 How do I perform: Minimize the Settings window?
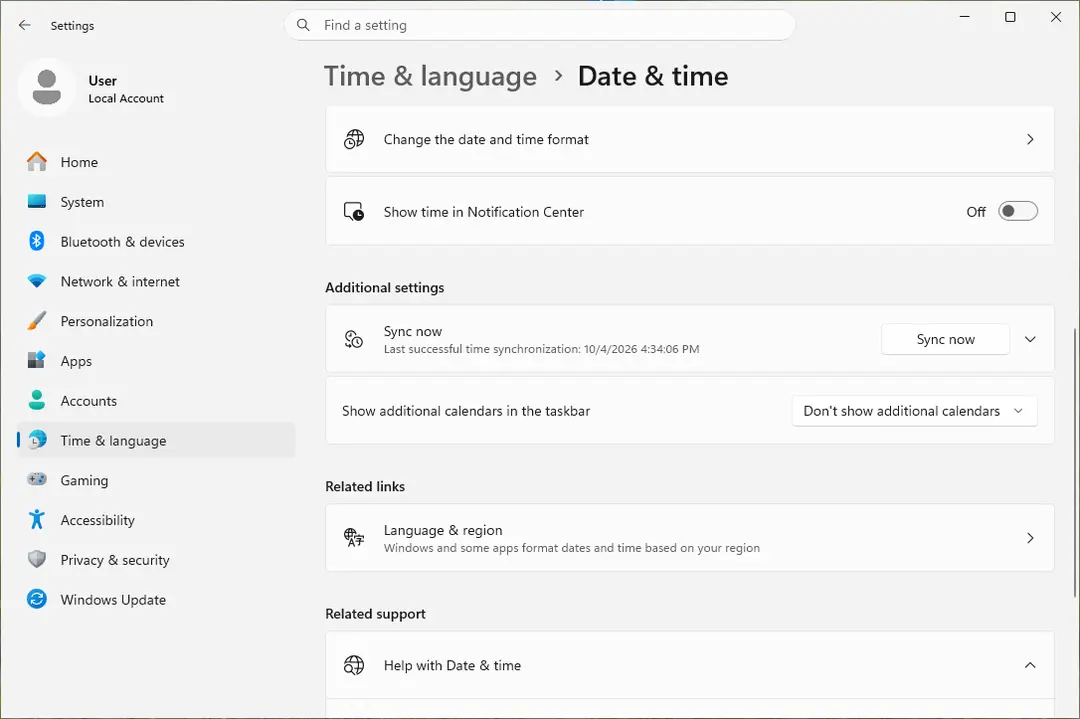click(965, 17)
